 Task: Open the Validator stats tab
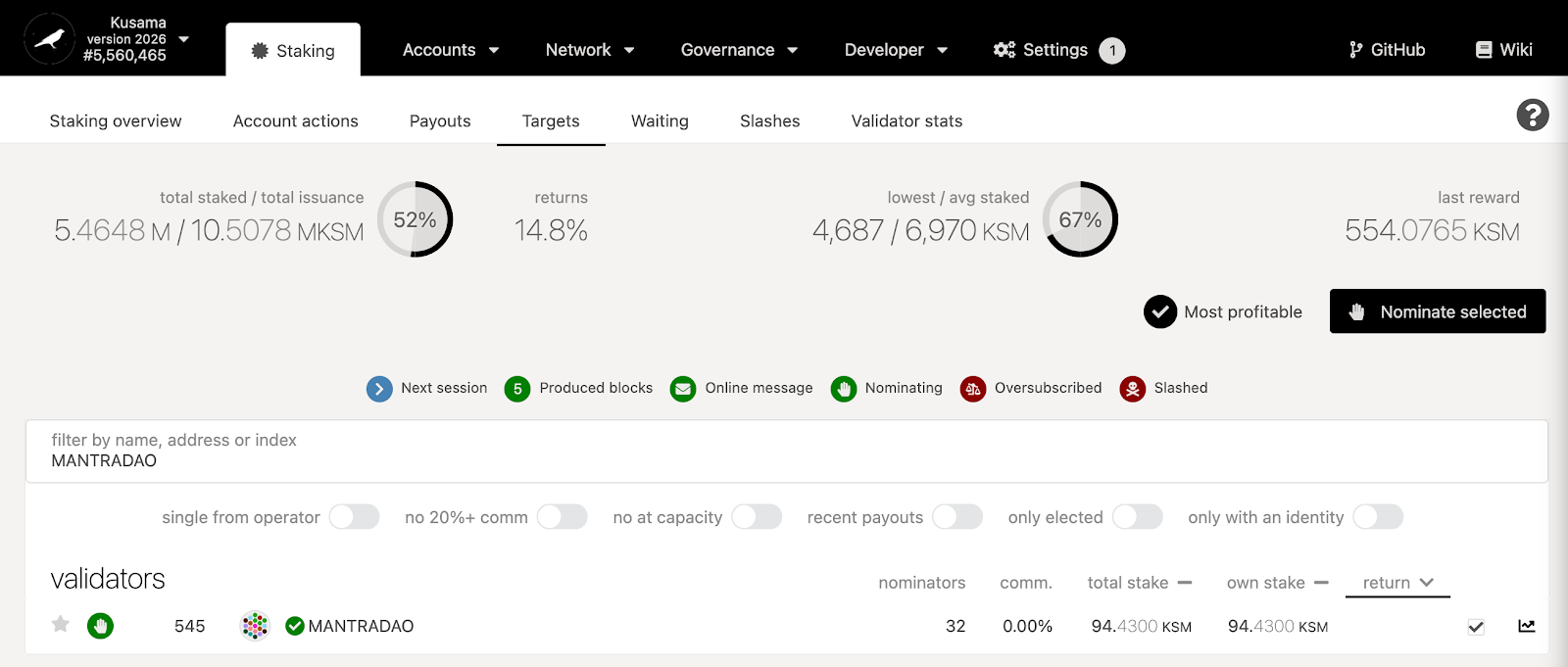point(906,120)
